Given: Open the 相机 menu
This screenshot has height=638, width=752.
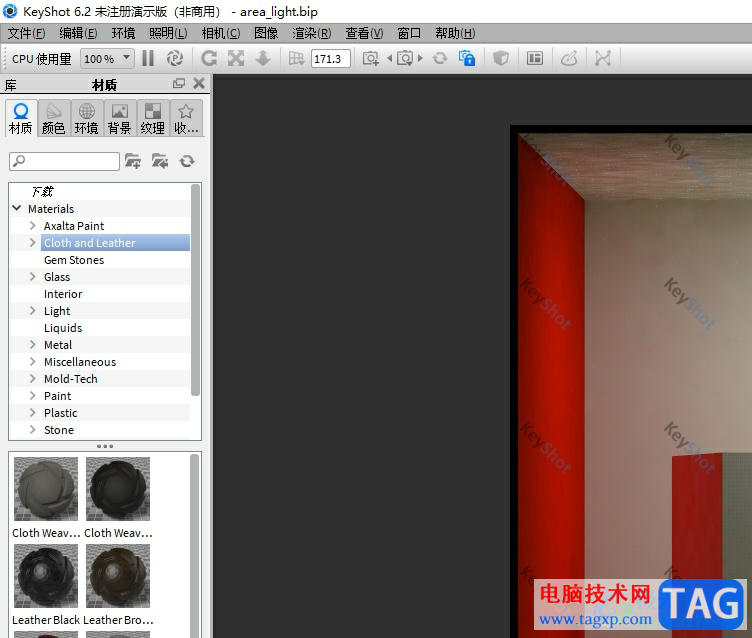Looking at the screenshot, I should [221, 33].
